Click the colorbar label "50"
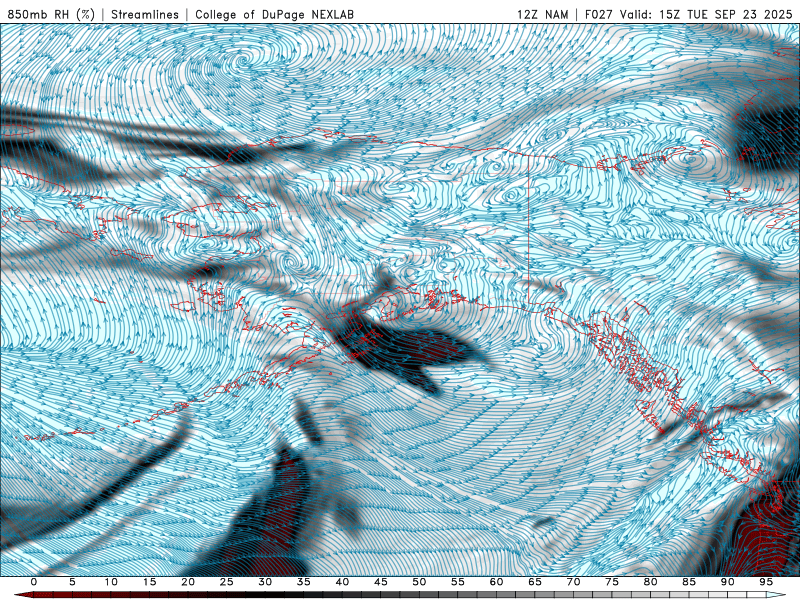The width and height of the screenshot is (800, 600). [419, 582]
